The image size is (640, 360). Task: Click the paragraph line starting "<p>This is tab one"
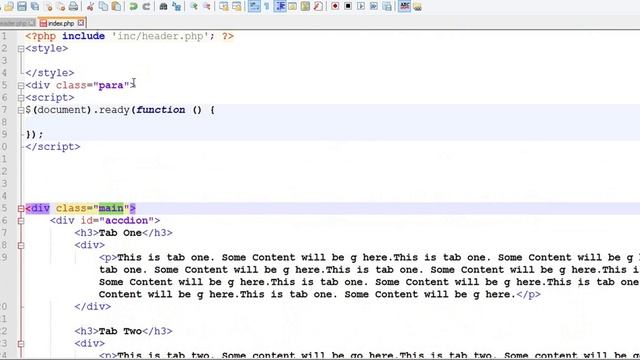tap(369, 257)
